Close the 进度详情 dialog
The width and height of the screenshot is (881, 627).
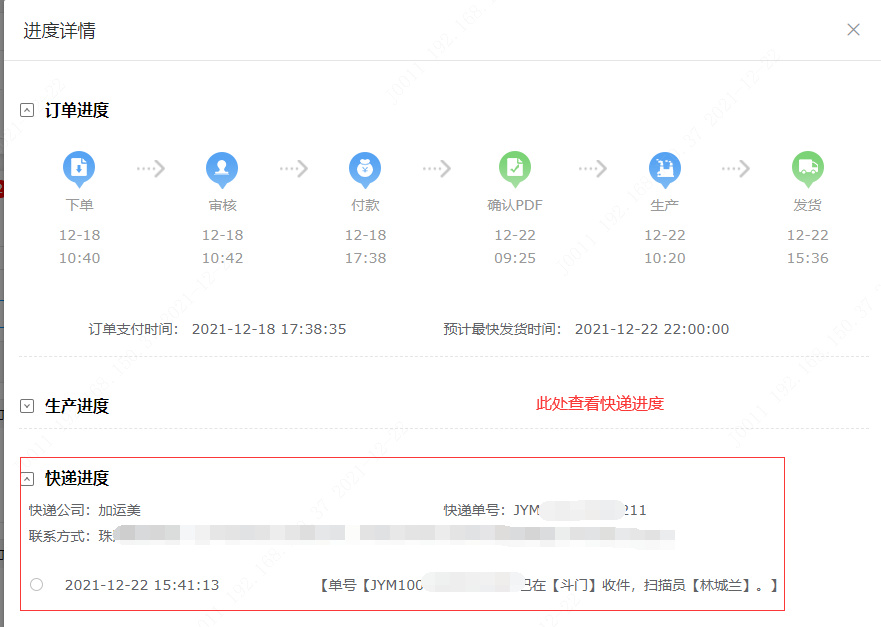(x=853, y=30)
